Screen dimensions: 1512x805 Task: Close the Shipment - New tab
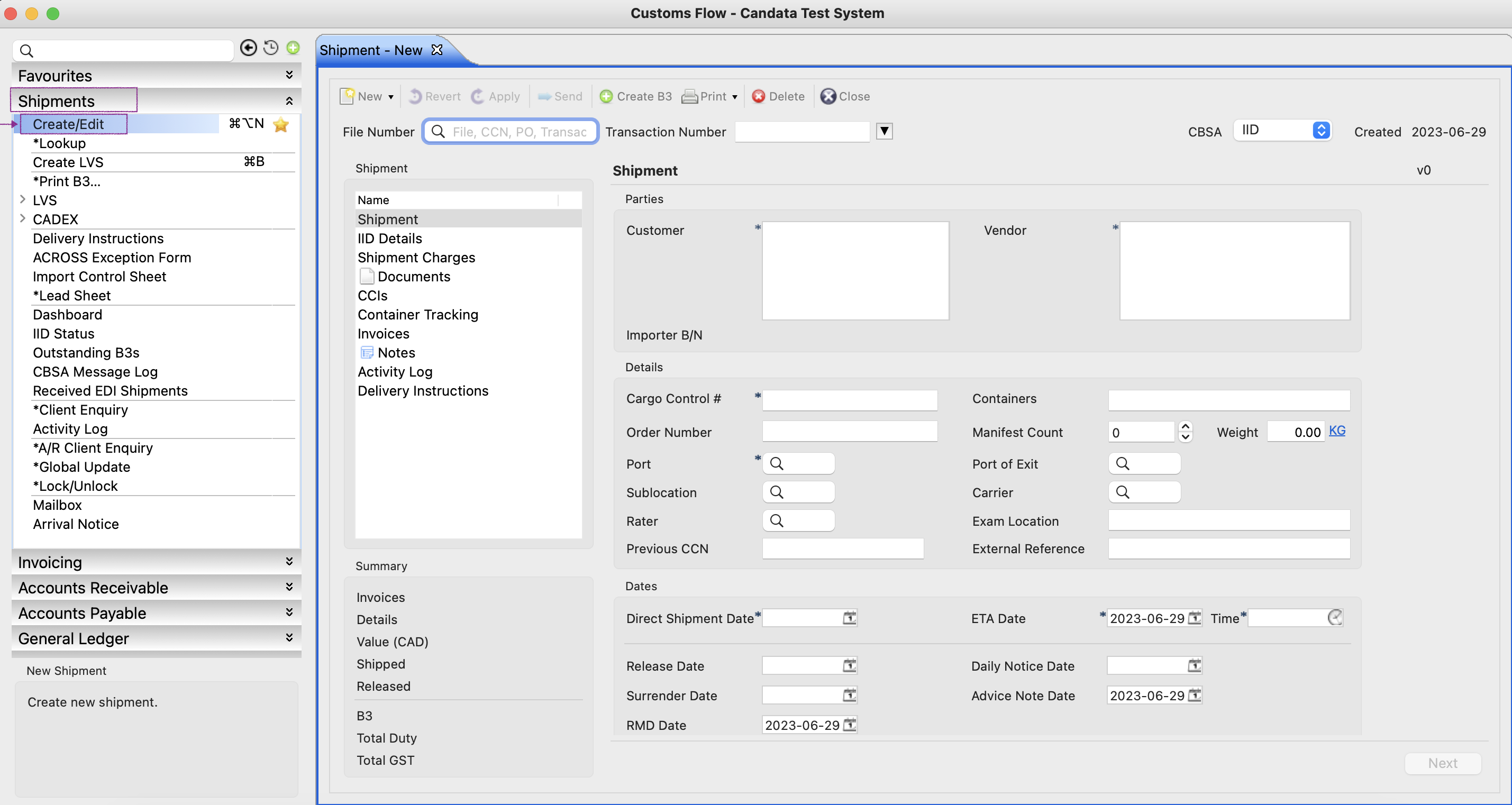(436, 50)
